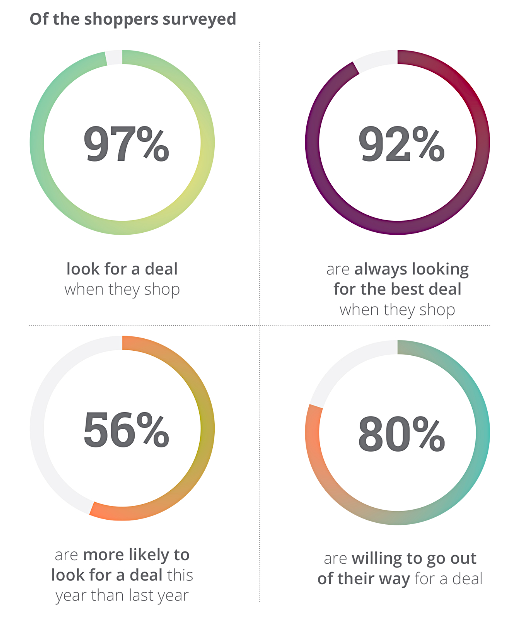Screen dimensions: 510x623
Task: Click the 'are always looking' caption line
Action: click(x=397, y=270)
